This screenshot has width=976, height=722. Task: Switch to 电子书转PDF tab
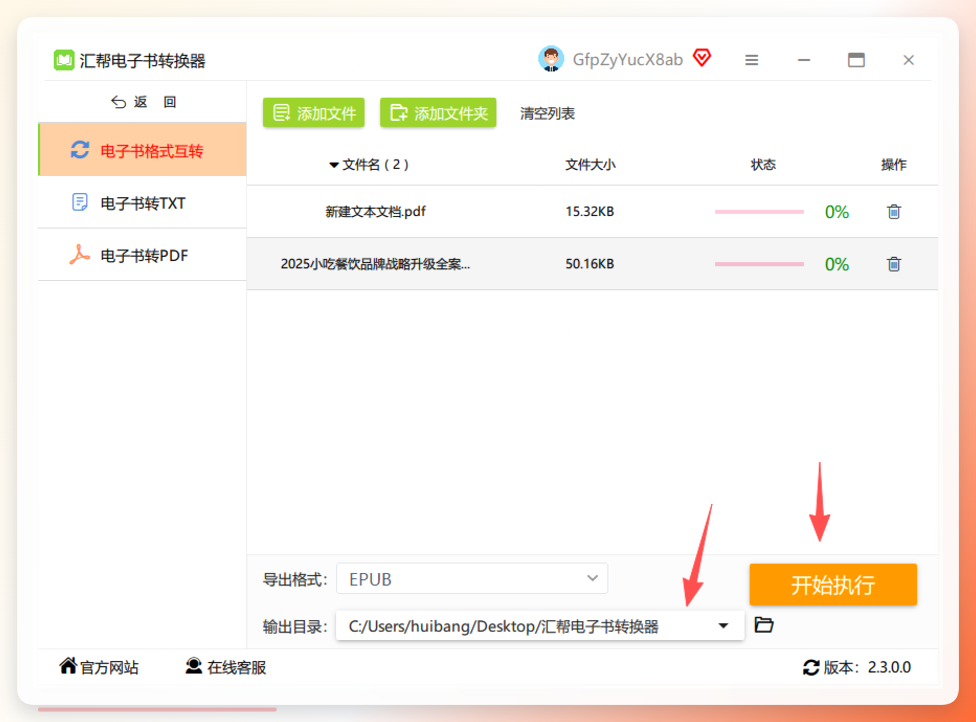pos(143,255)
